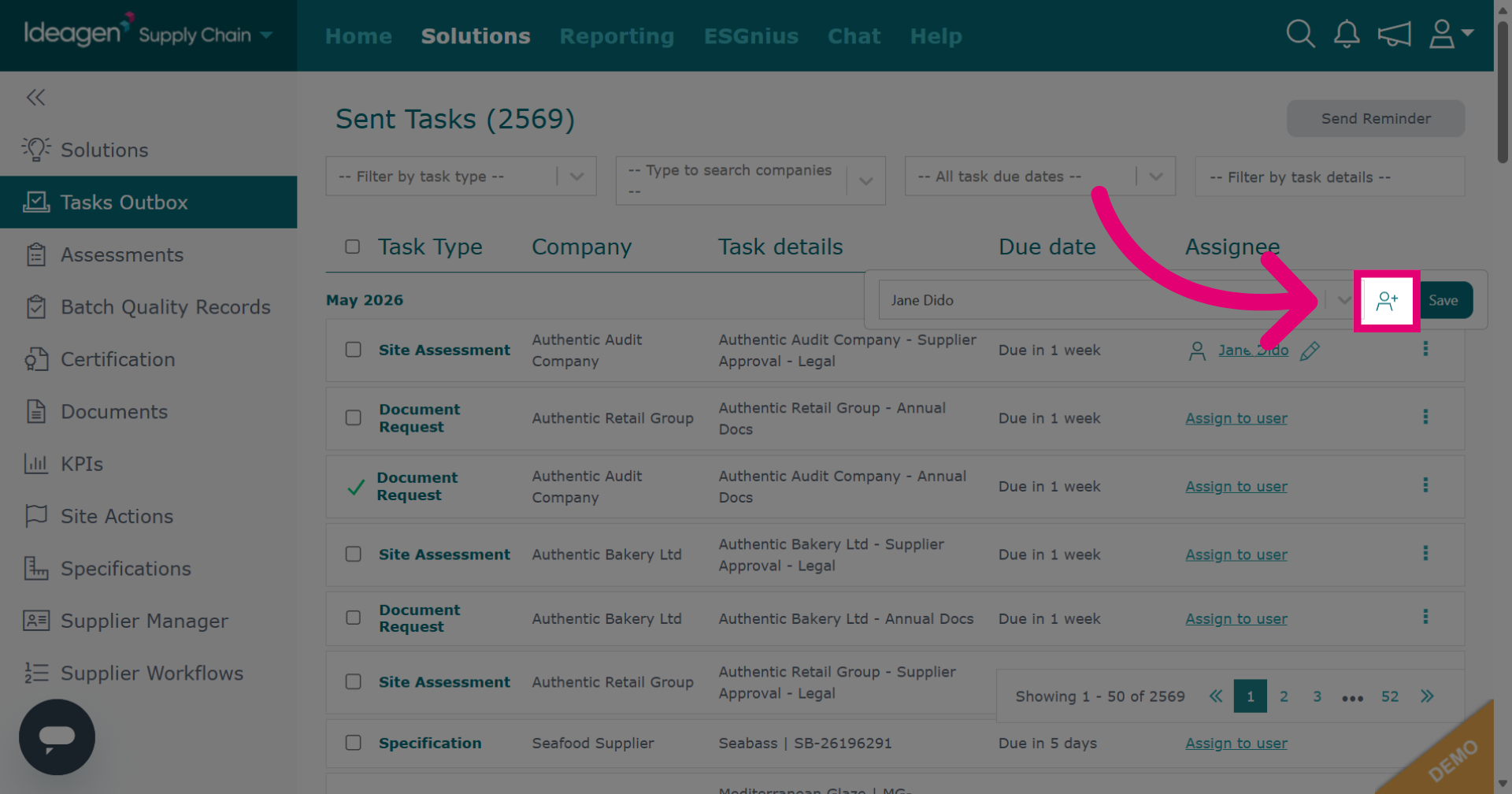Click Assign to user for Authentic Audit Company Annual Docs
The height and width of the screenshot is (794, 1512).
tap(1236, 487)
